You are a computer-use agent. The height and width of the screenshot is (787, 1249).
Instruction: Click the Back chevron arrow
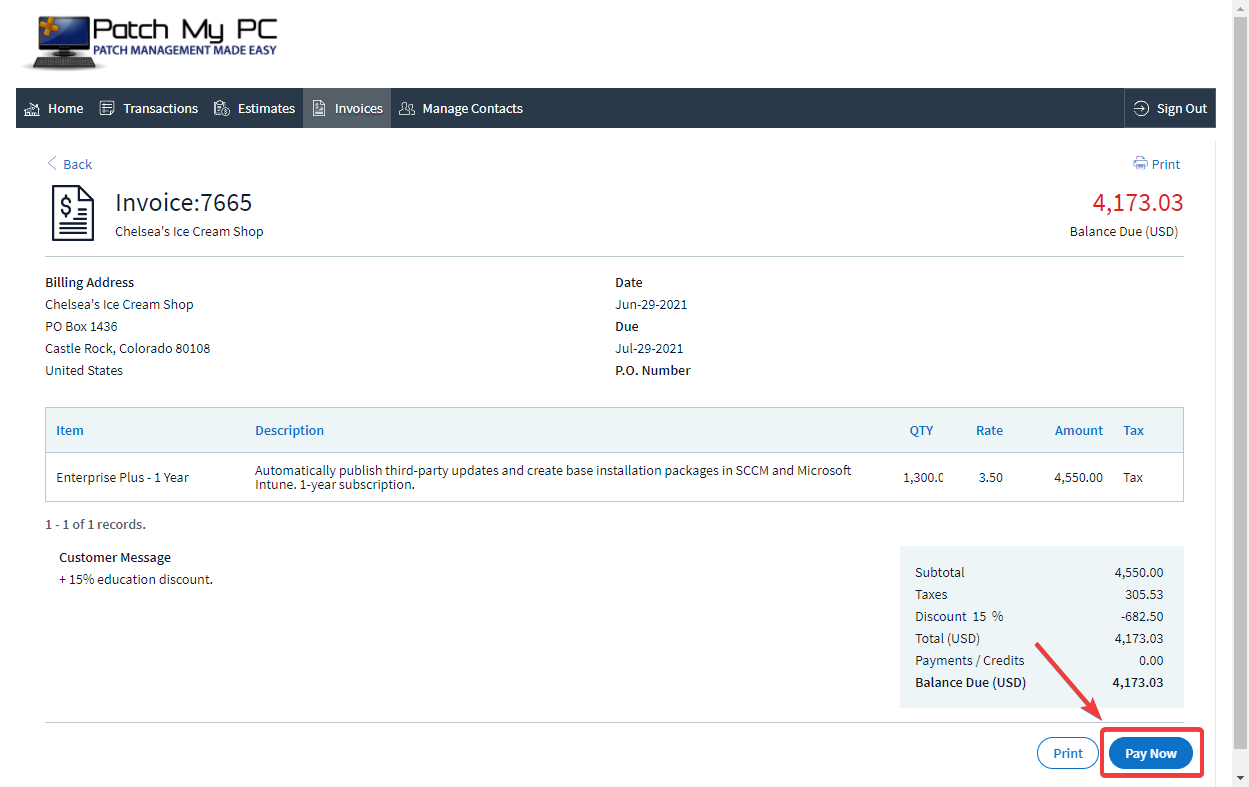52,164
